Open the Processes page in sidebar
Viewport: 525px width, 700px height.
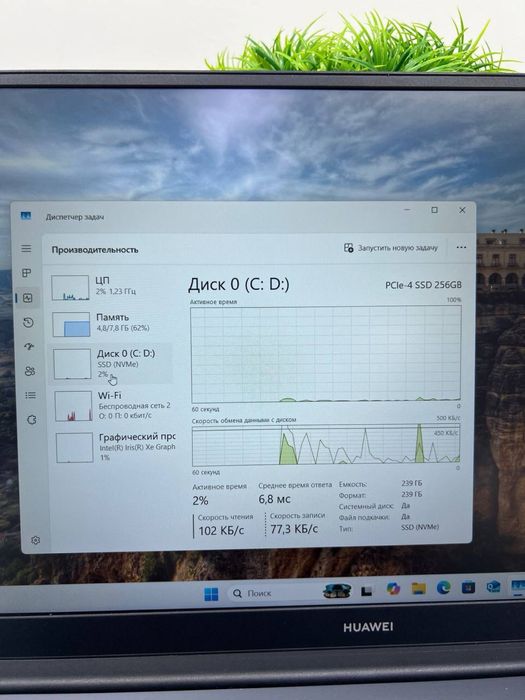[27, 273]
